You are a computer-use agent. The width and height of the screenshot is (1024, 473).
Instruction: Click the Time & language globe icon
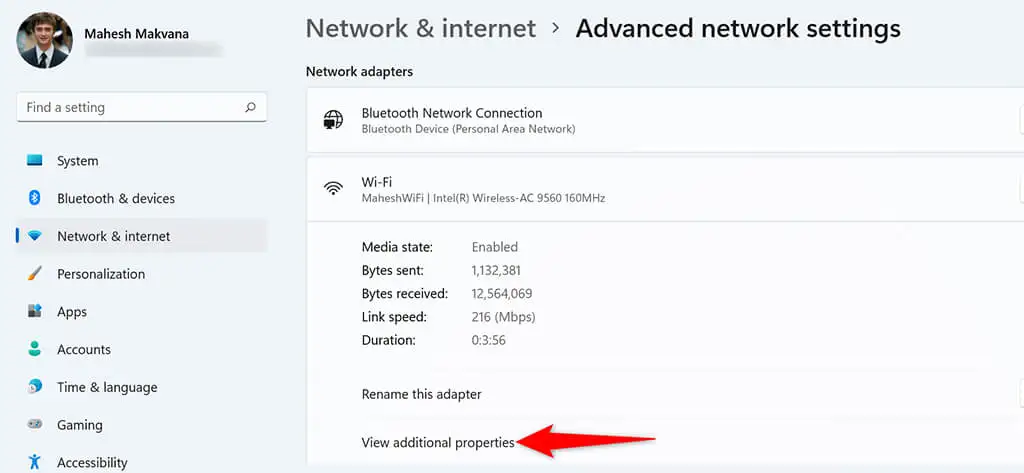click(x=35, y=387)
